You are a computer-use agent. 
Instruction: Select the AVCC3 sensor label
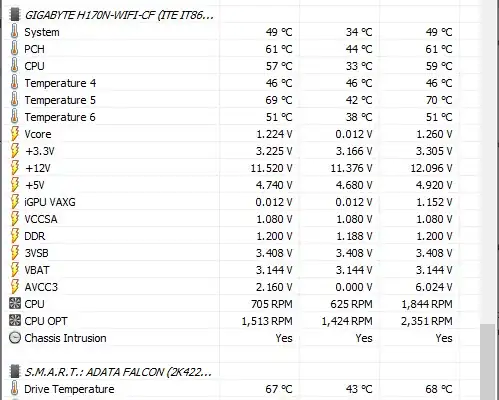(41, 287)
